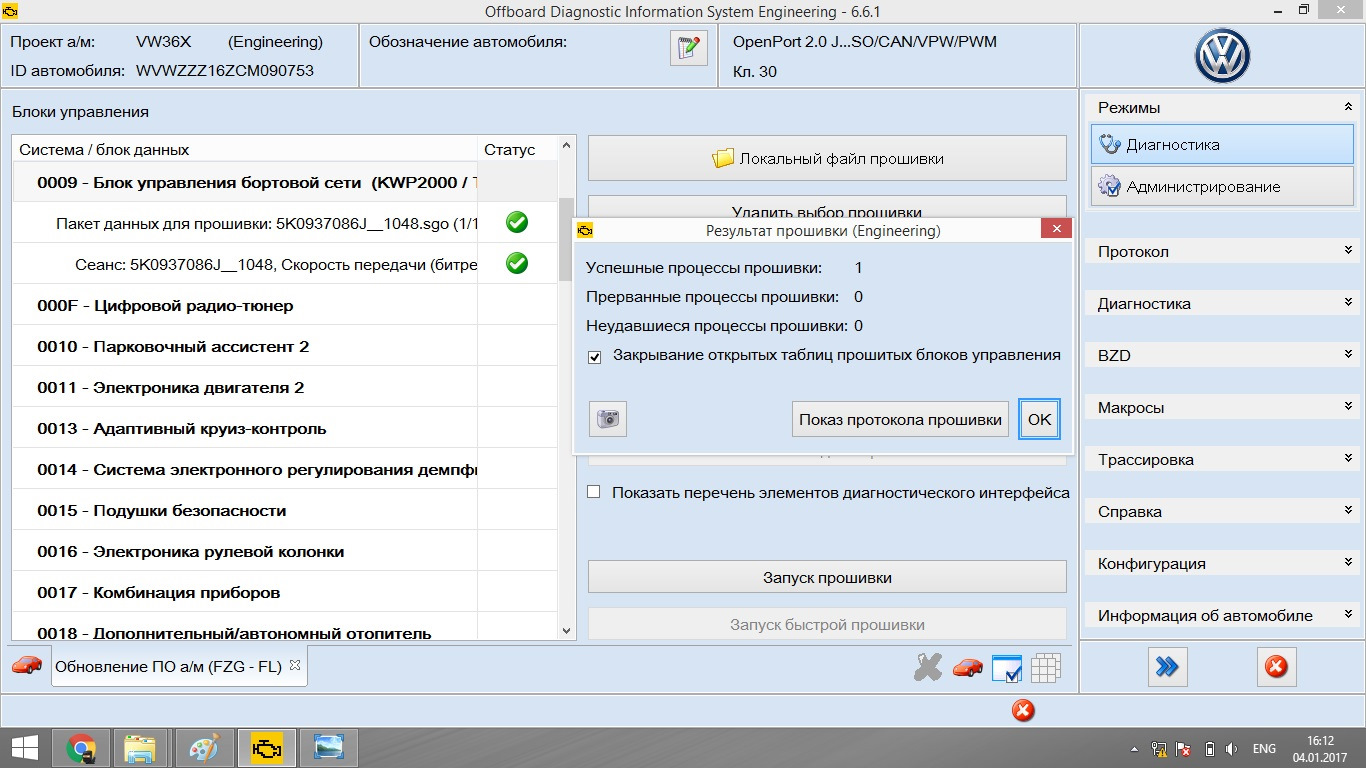The width and height of the screenshot is (1366, 768).
Task: Click the red cancel button in right panel
Action: (x=1276, y=667)
